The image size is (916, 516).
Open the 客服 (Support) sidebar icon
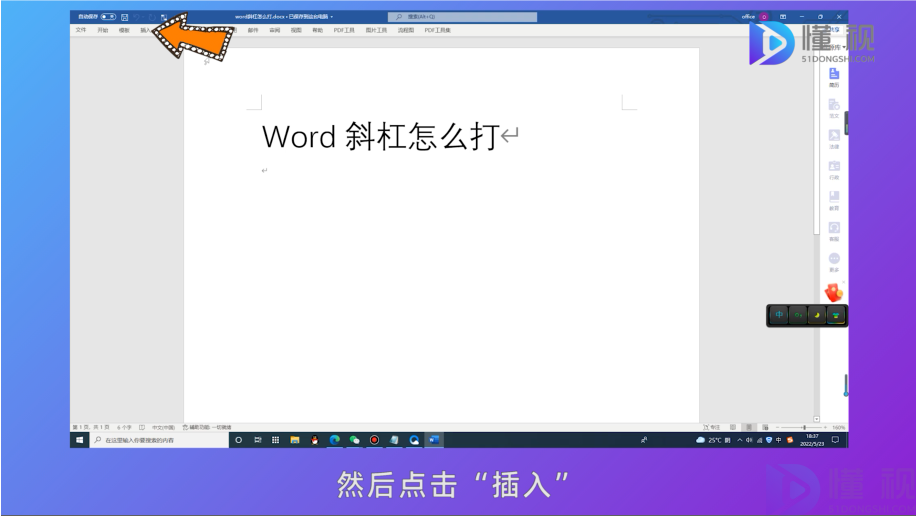coord(834,231)
